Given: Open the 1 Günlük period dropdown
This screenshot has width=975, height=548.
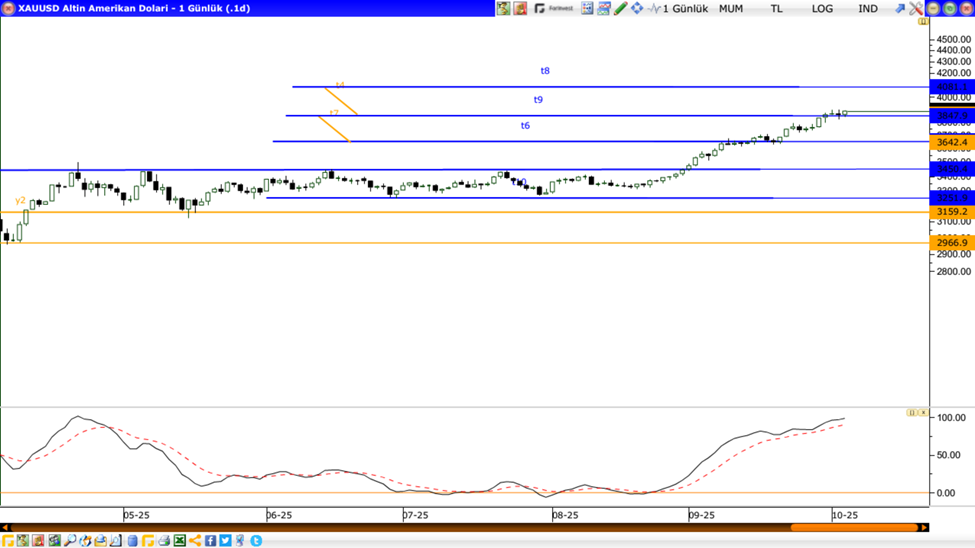Looking at the screenshot, I should 684,8.
